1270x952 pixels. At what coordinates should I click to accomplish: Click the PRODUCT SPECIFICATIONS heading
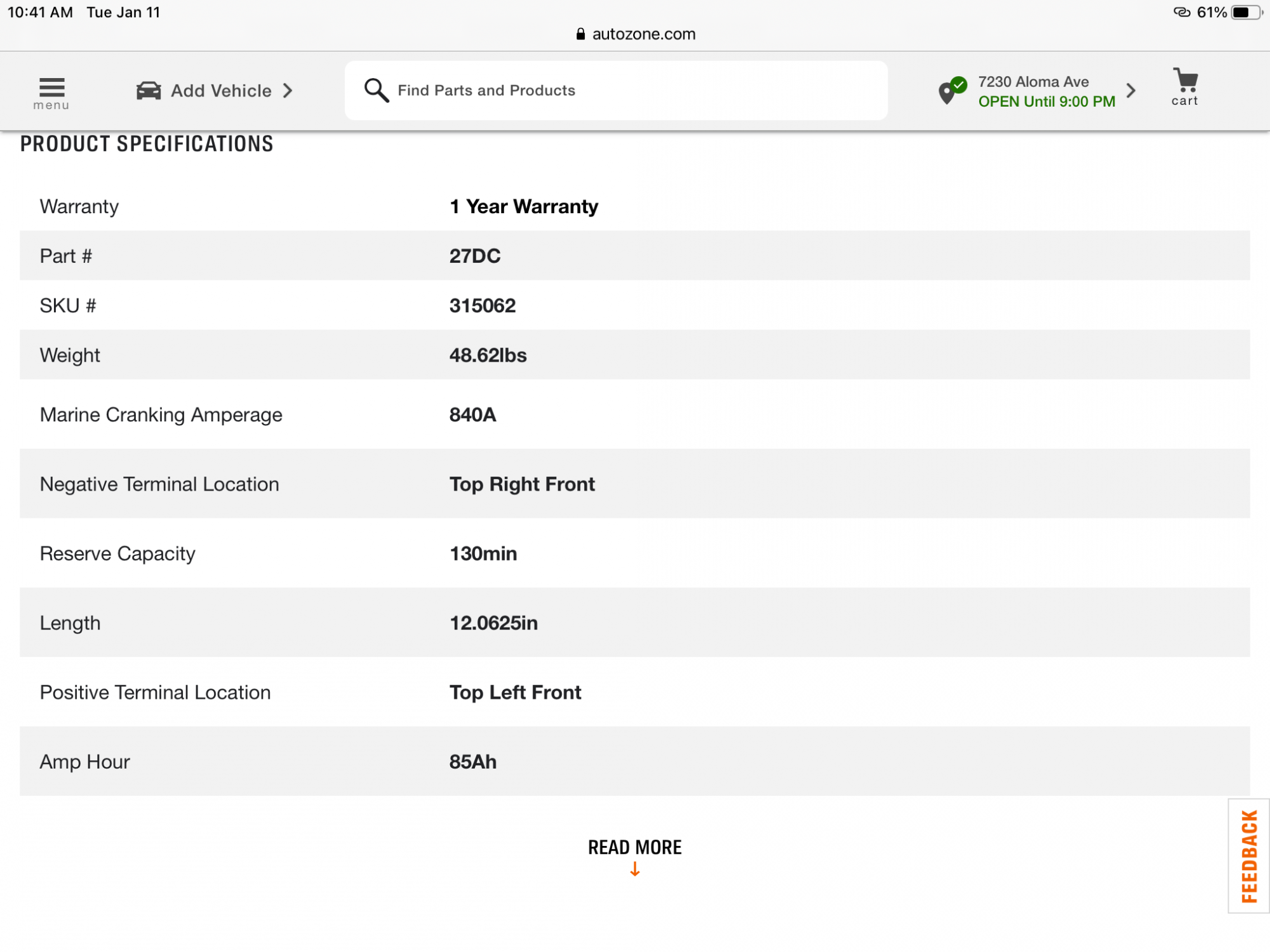pyautogui.click(x=147, y=144)
